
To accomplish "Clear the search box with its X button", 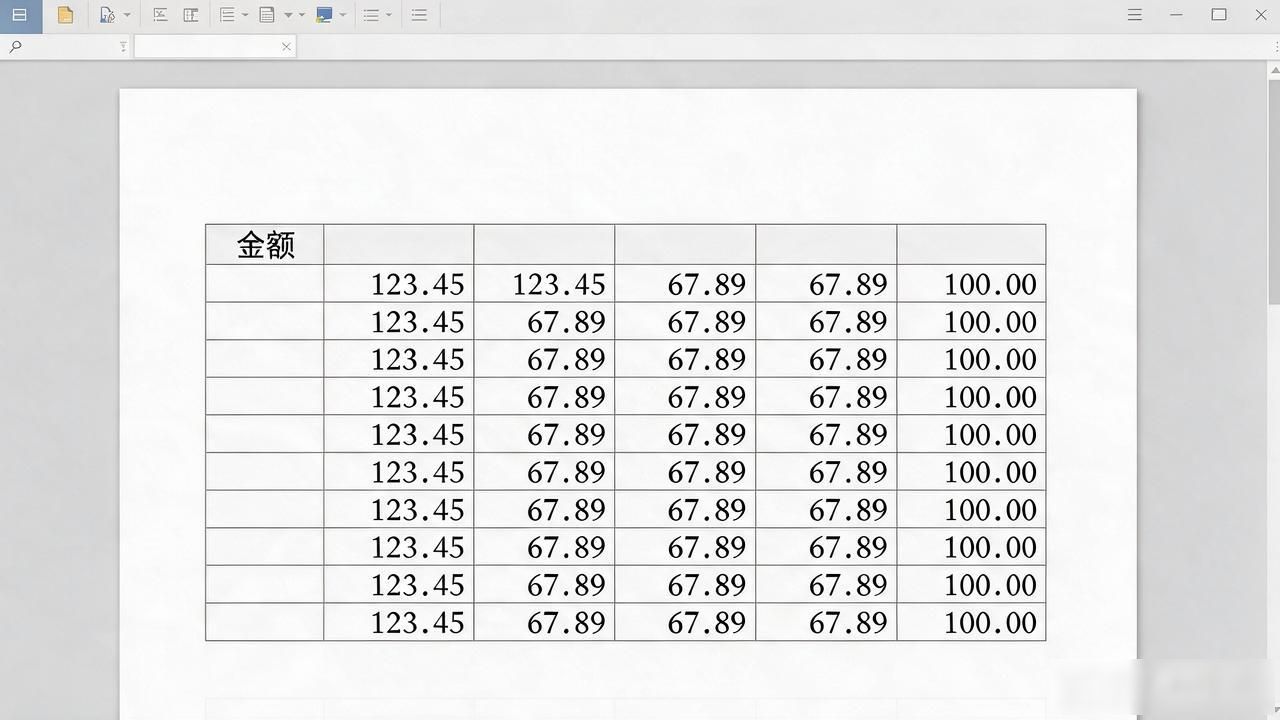I will pos(287,47).
